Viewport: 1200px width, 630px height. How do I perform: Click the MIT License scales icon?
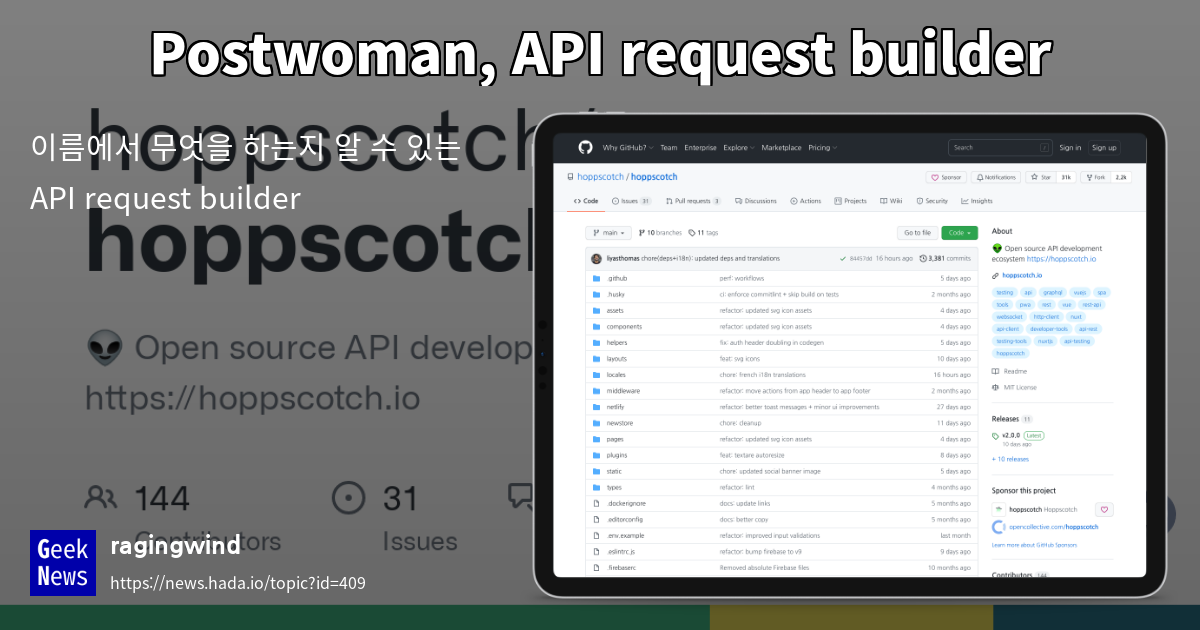tap(994, 386)
